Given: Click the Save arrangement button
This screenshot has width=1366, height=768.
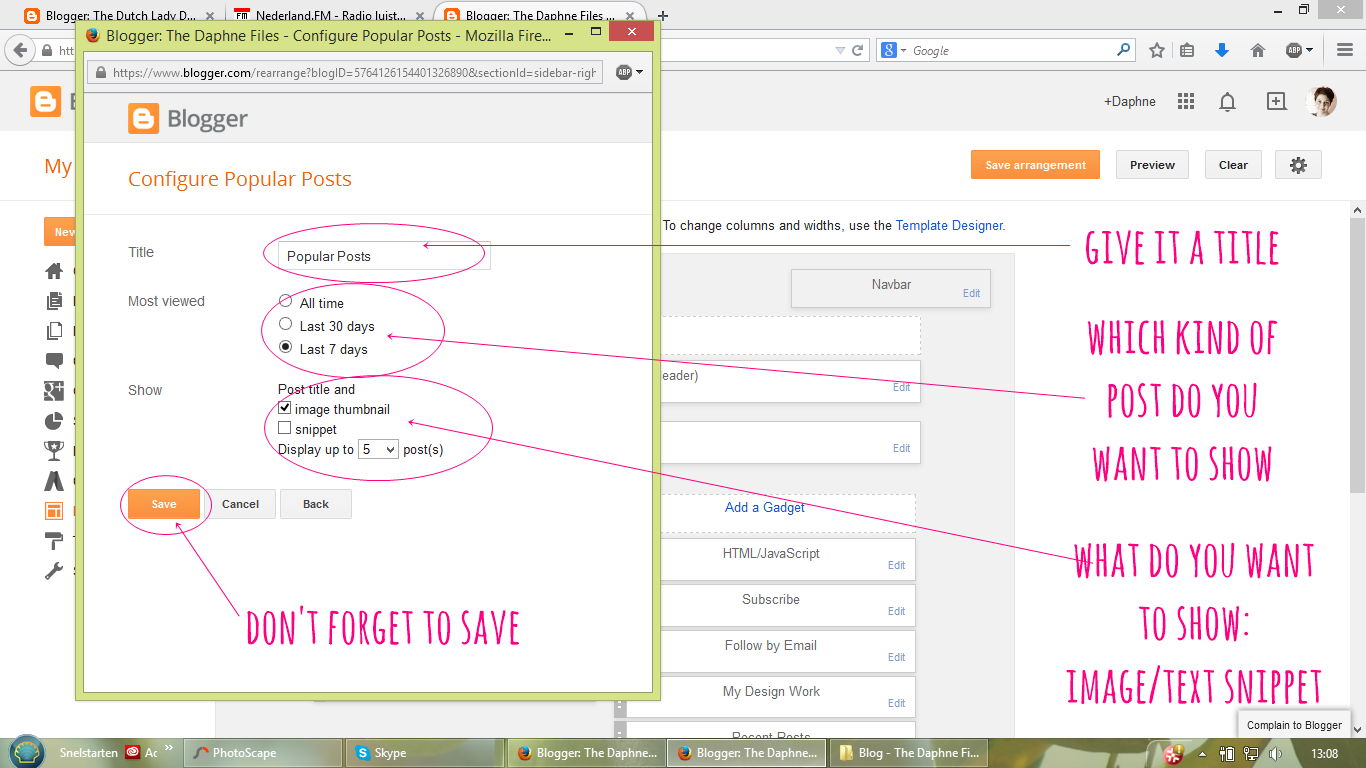Looking at the screenshot, I should click(x=1035, y=165).
